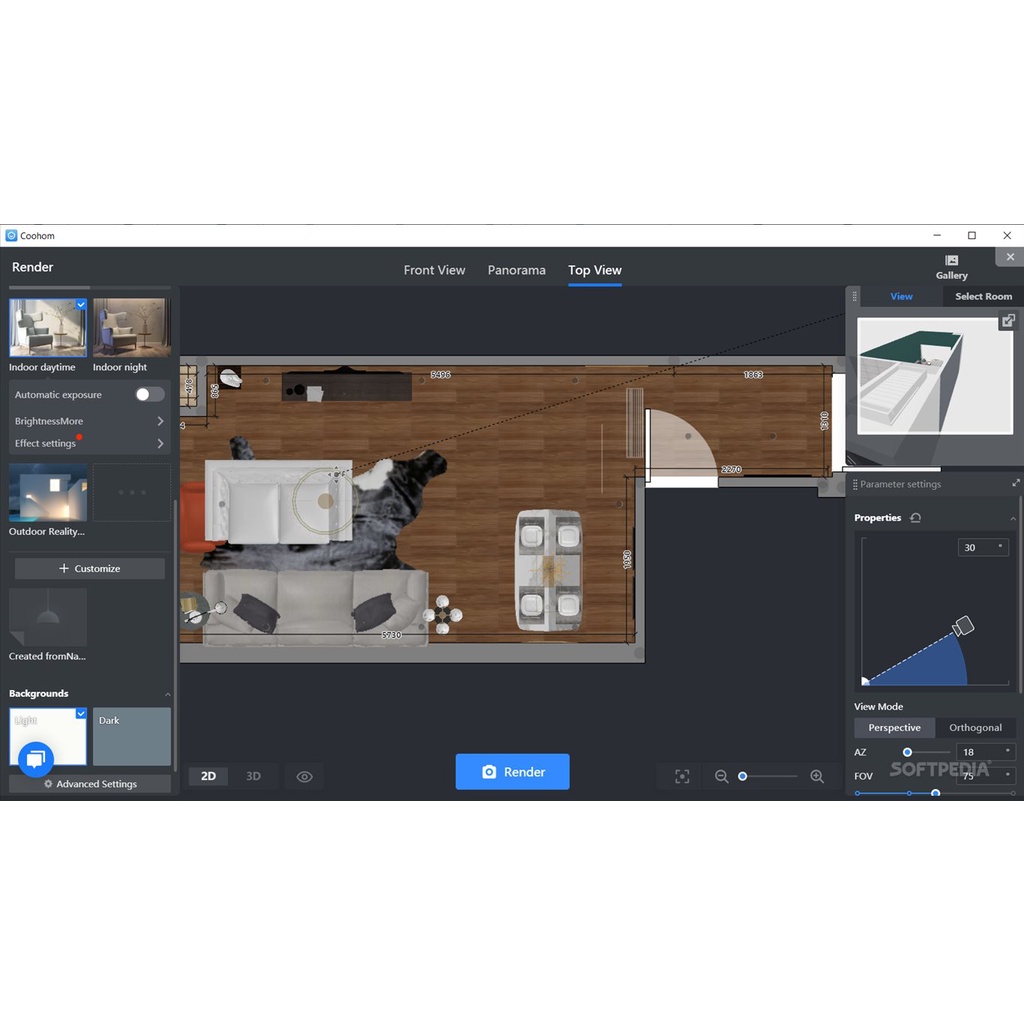Collapse the Properties section

click(x=1014, y=519)
